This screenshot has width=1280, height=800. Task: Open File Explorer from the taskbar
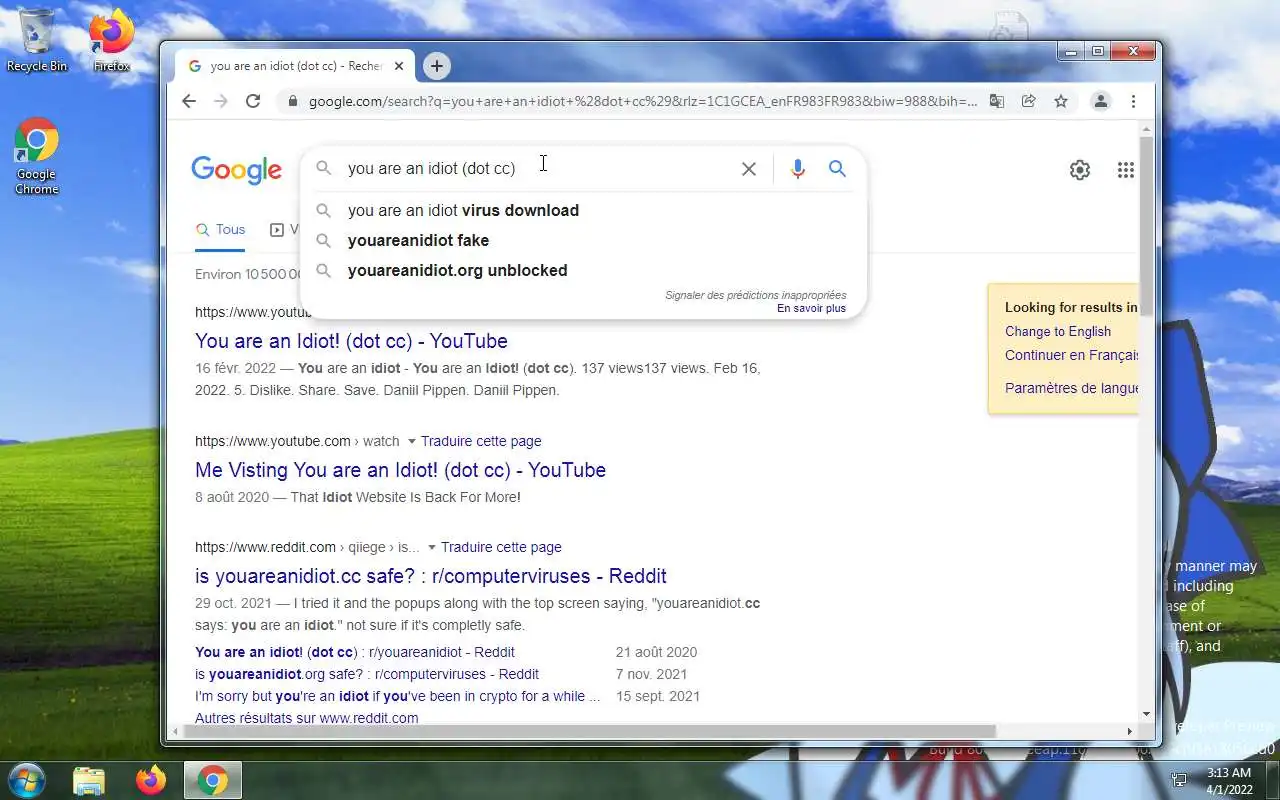pyautogui.click(x=89, y=780)
